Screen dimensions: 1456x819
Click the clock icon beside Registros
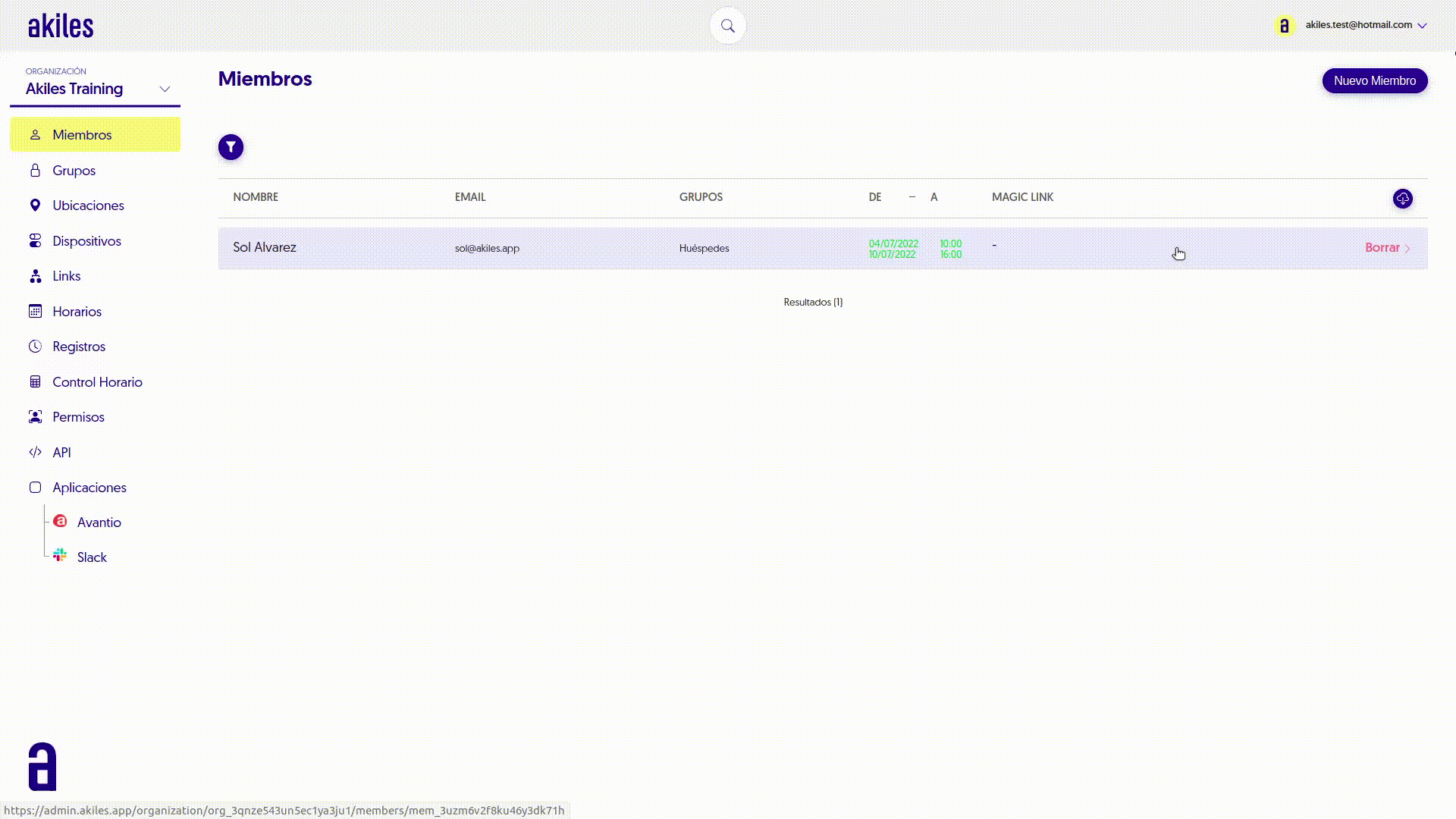pyautogui.click(x=35, y=347)
